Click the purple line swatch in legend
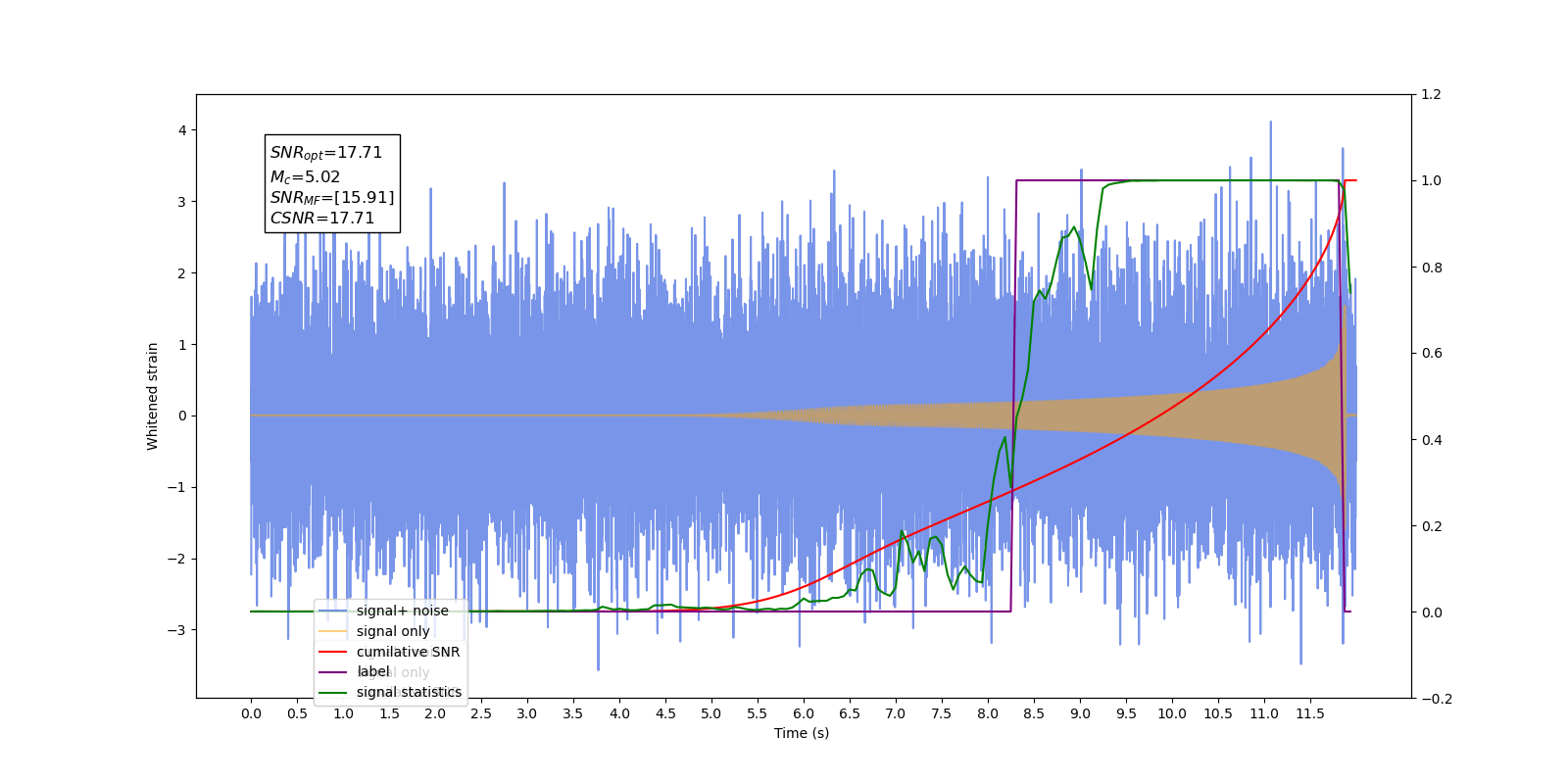The width and height of the screenshot is (1568, 784). 333,671
